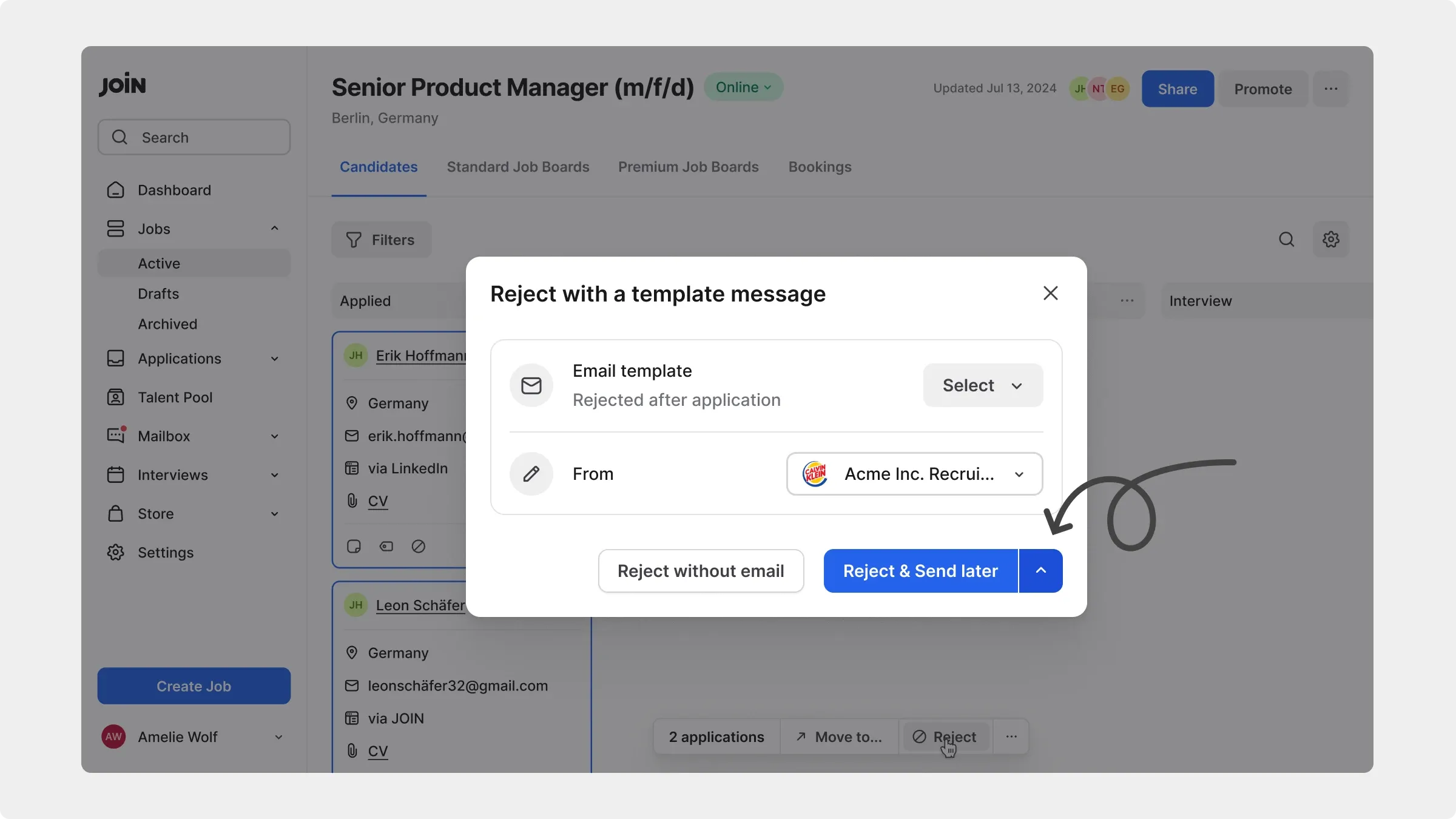Expand the send options arrow button
Screen dimensions: 1456x819
(x=1041, y=571)
